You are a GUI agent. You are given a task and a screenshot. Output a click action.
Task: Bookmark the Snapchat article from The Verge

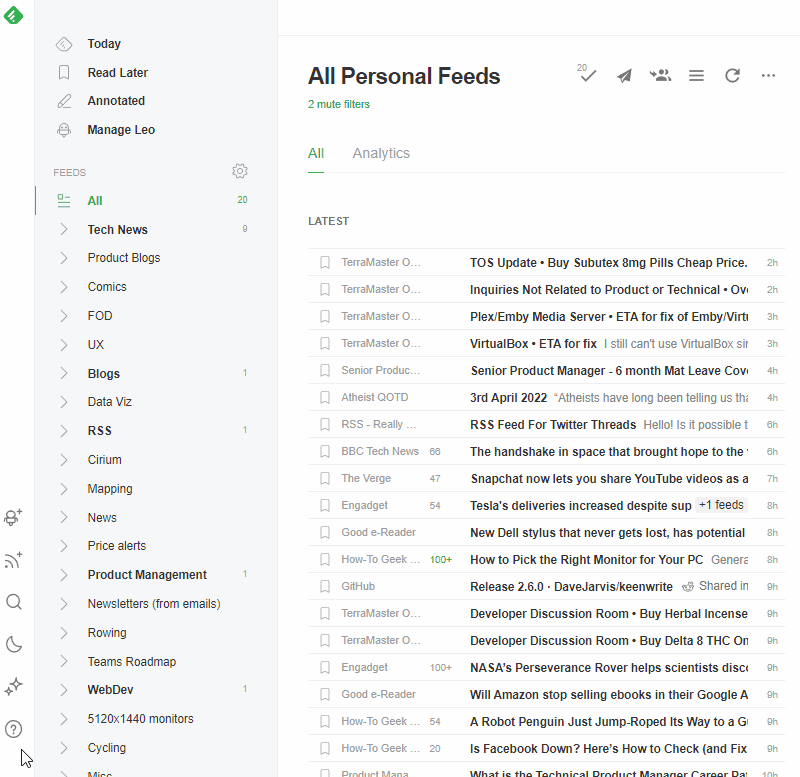click(324, 478)
